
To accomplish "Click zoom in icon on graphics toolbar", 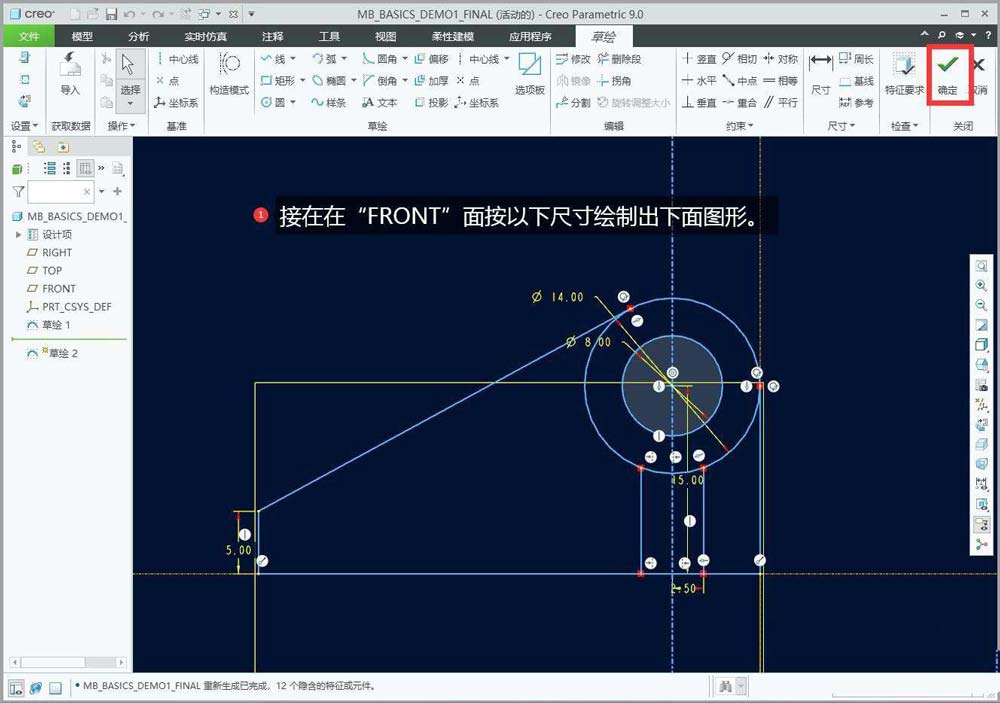I will coord(982,286).
